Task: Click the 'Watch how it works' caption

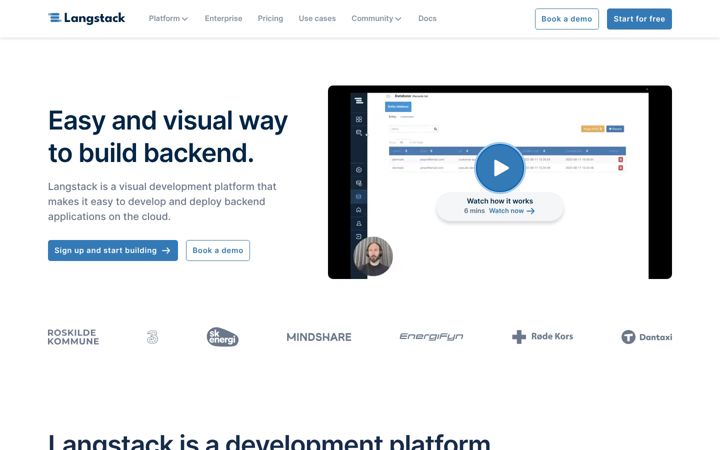Action: (x=500, y=201)
